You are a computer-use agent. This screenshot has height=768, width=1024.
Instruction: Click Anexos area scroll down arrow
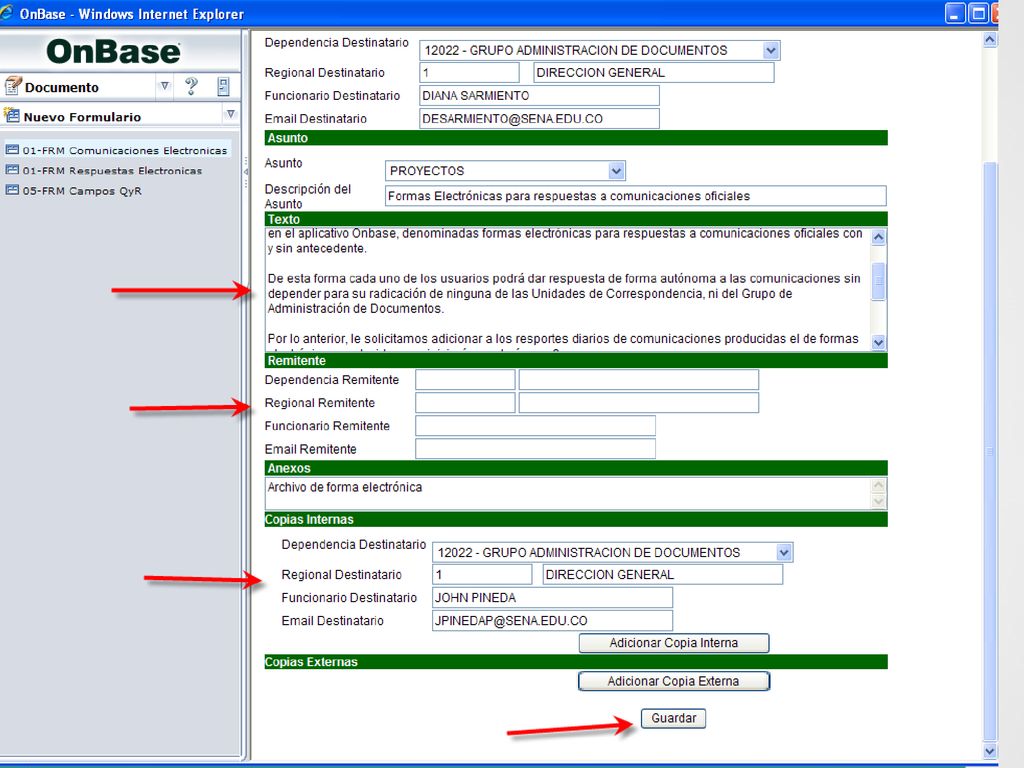tap(878, 502)
